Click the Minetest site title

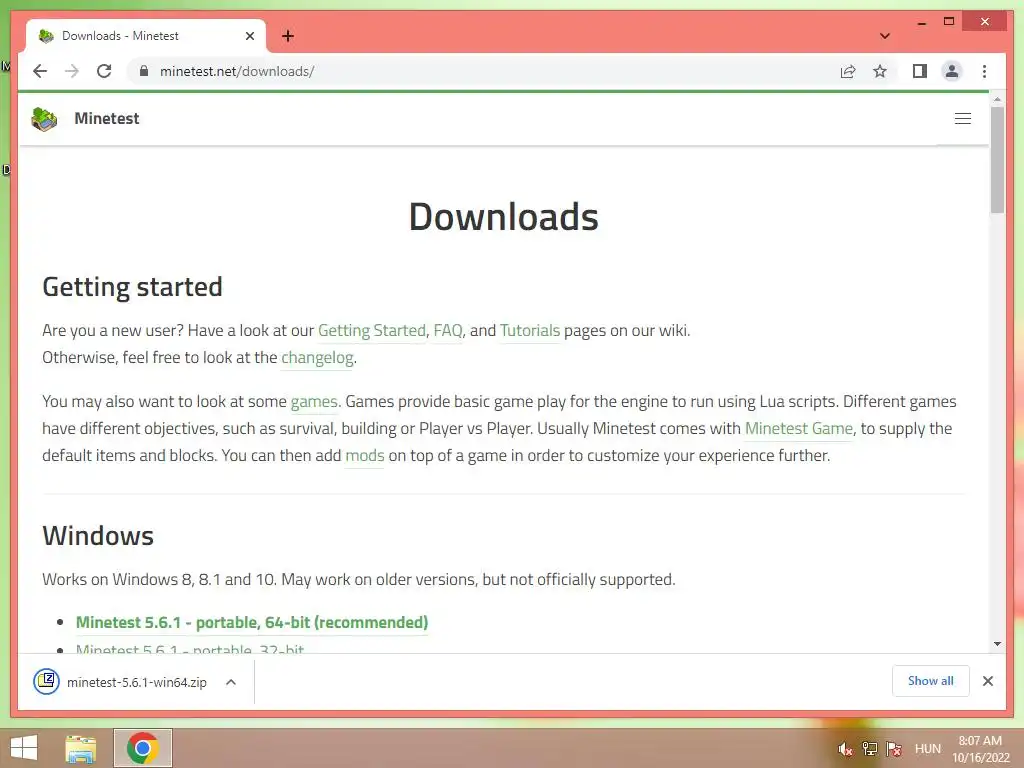pyautogui.click(x=106, y=118)
